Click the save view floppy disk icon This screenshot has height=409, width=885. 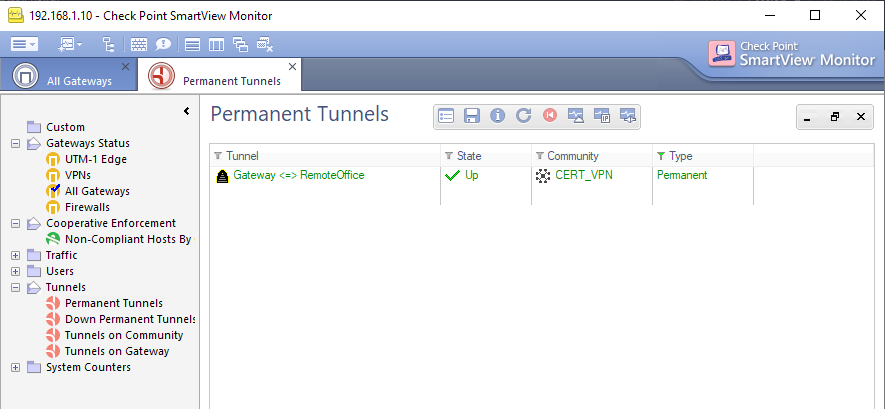click(x=471, y=116)
